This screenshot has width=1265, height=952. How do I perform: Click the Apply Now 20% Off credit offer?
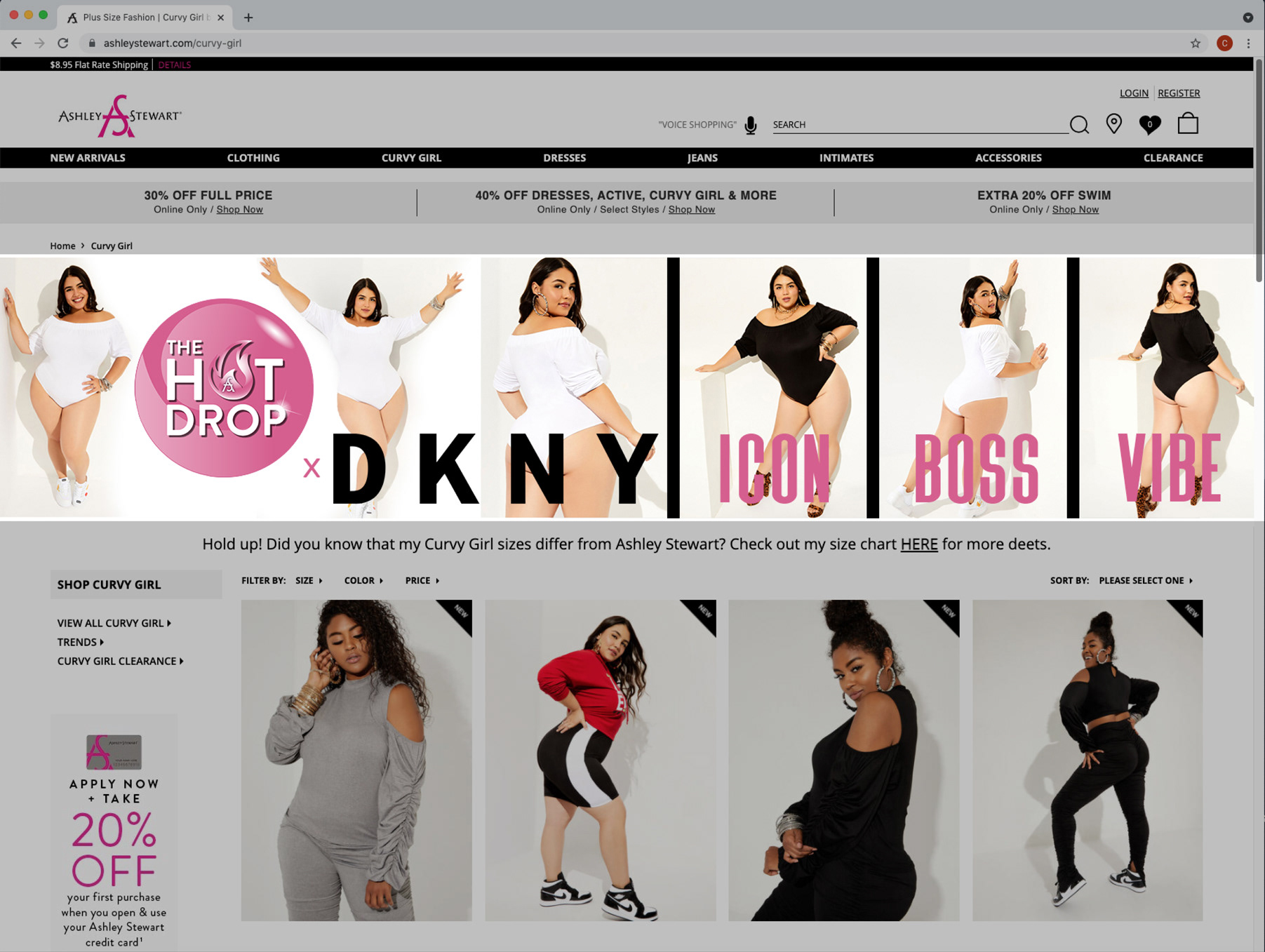pos(114,834)
